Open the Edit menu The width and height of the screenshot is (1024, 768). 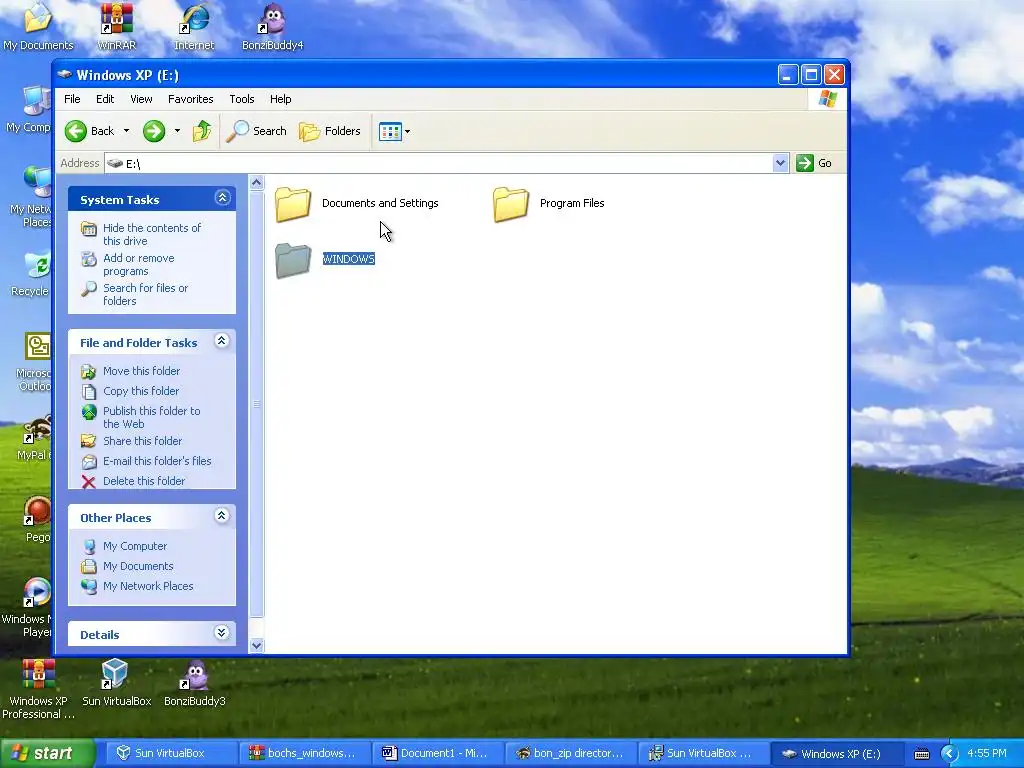click(105, 99)
